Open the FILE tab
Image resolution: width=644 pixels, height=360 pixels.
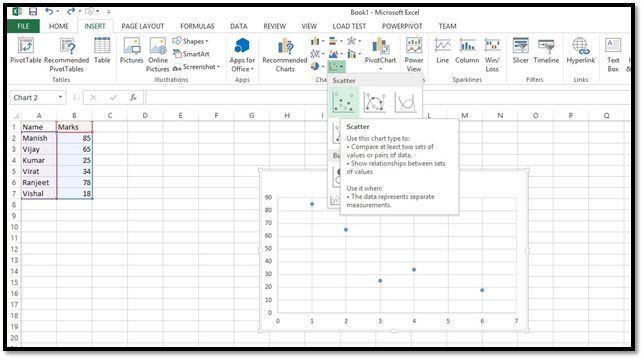(23, 26)
